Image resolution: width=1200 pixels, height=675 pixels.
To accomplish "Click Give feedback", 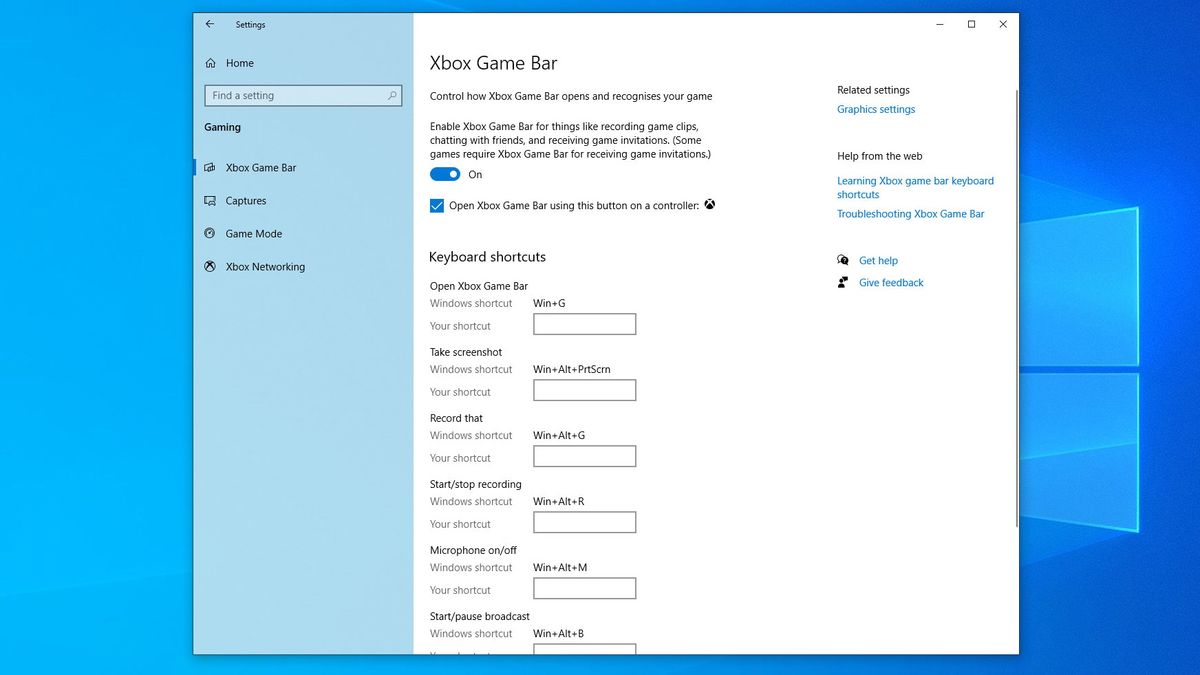I will tap(890, 282).
